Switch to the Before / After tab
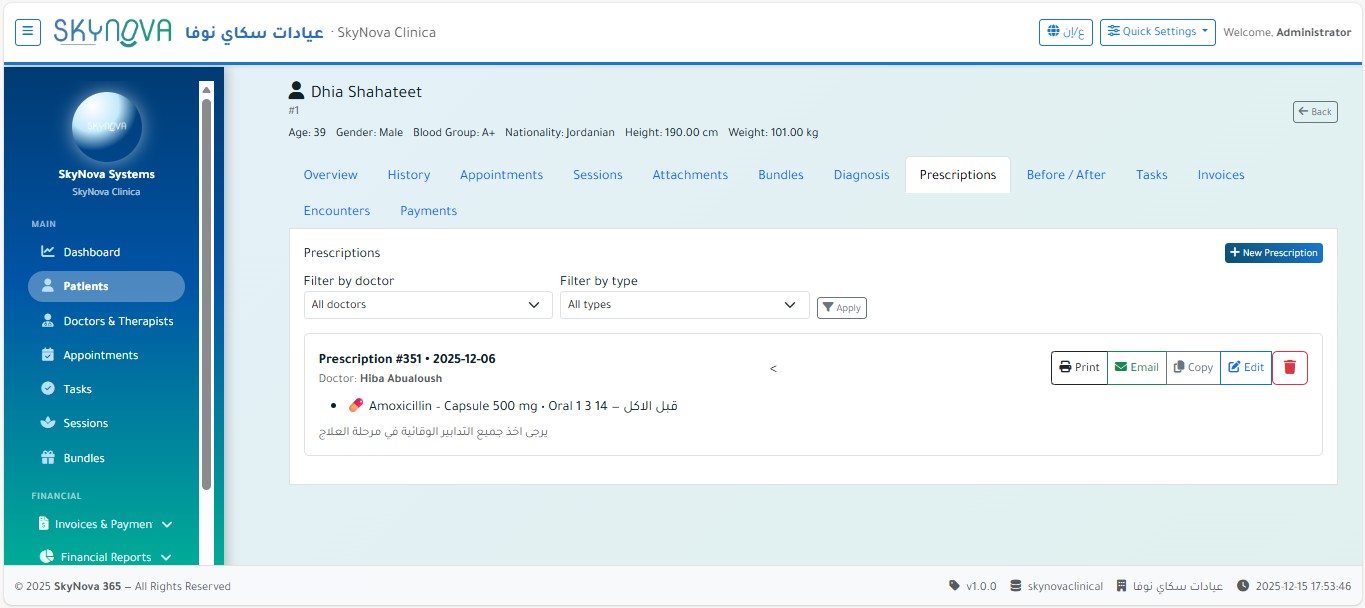The height and width of the screenshot is (608, 1365). 1066,175
